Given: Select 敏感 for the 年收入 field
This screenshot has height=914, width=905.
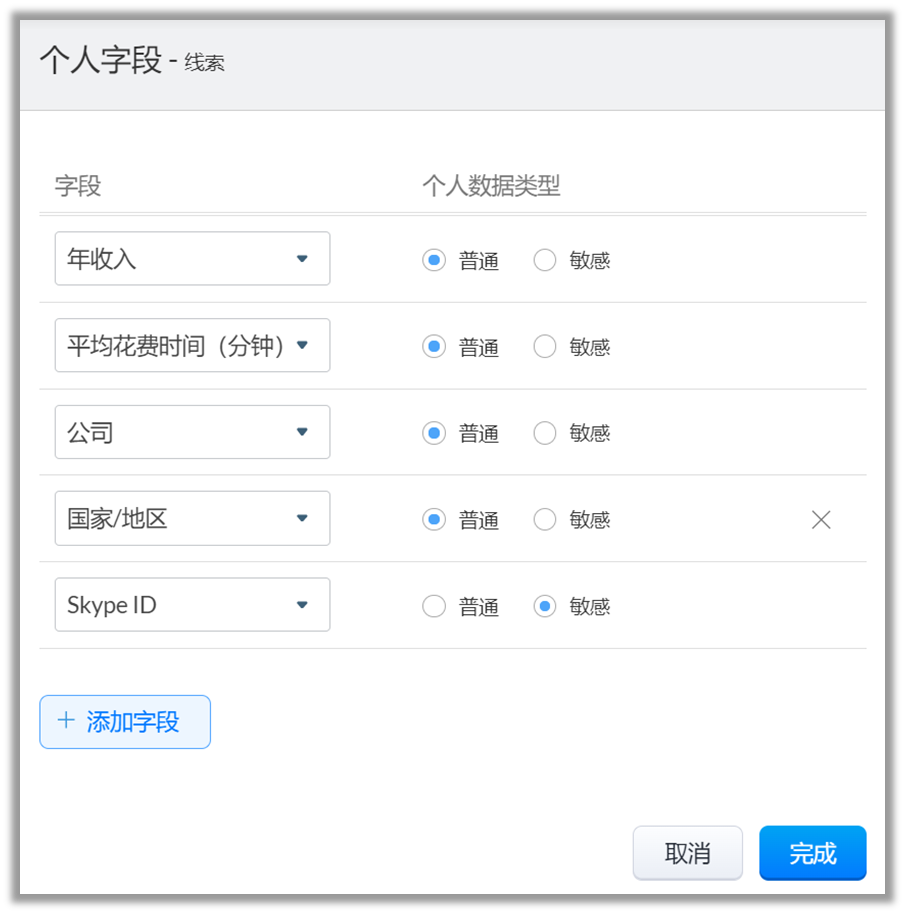Looking at the screenshot, I should click(x=545, y=260).
